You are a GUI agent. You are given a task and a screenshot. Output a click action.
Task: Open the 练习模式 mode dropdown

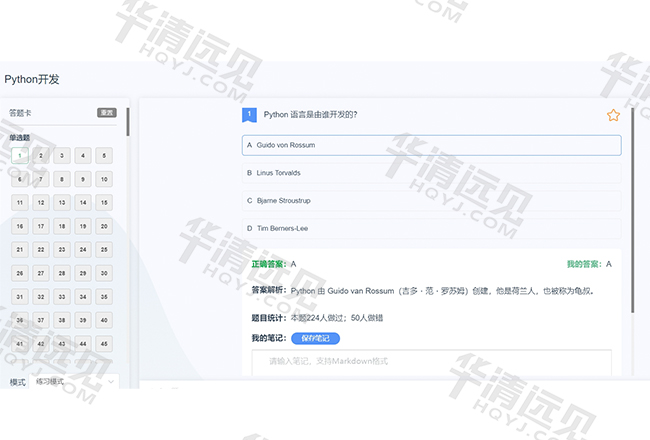click(75, 382)
